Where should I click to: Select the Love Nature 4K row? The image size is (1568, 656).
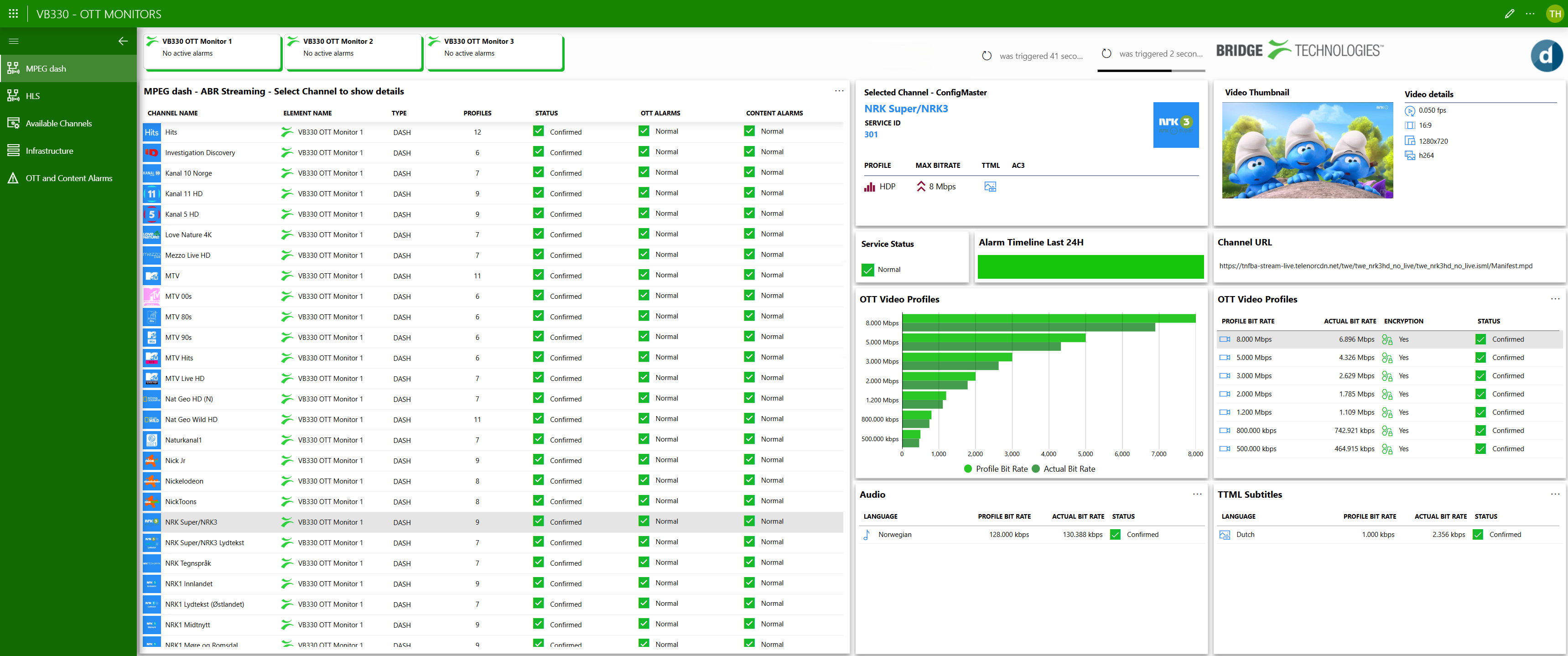tap(493, 234)
